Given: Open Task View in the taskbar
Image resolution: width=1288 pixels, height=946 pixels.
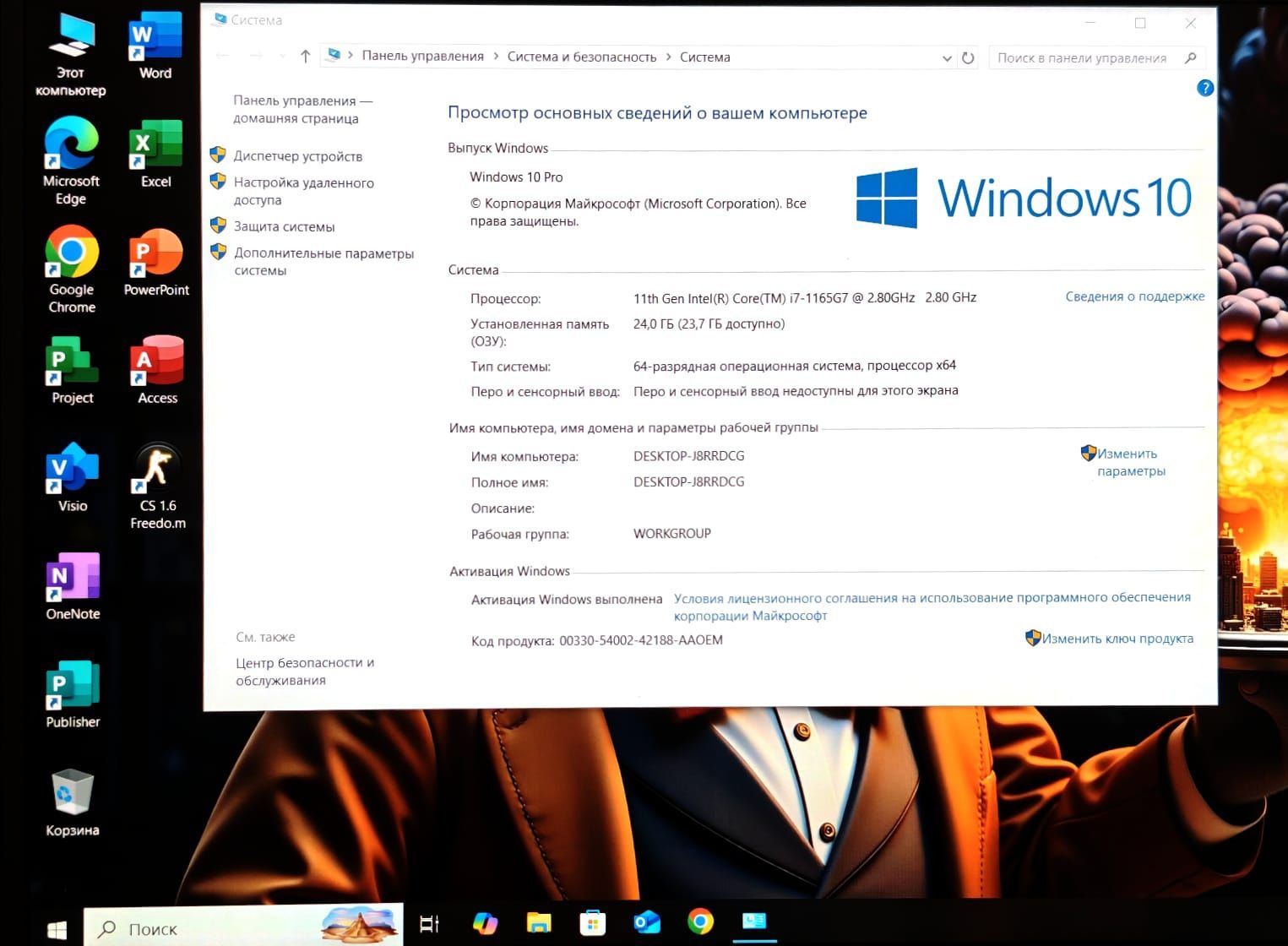Looking at the screenshot, I should click(x=429, y=923).
